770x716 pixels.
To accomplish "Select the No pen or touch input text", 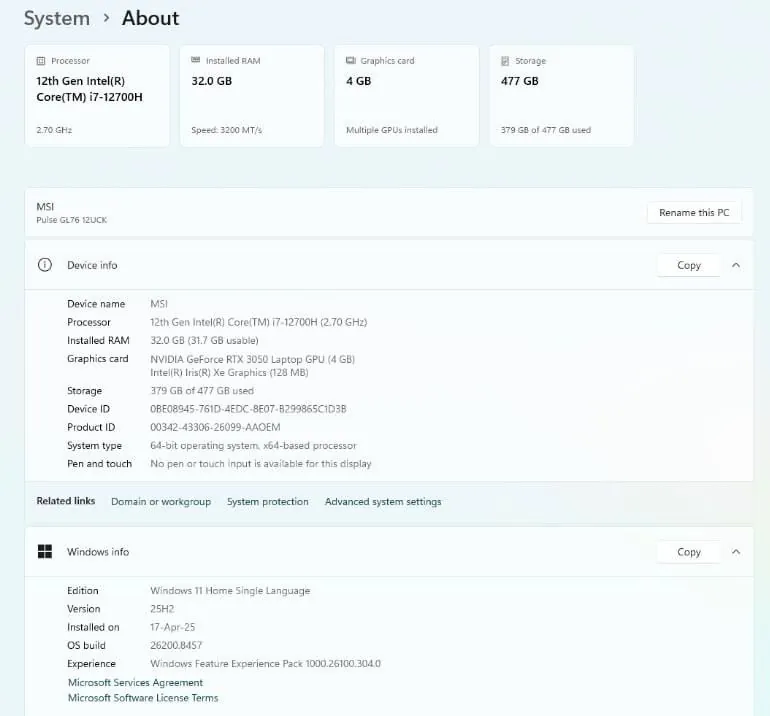I will point(261,464).
